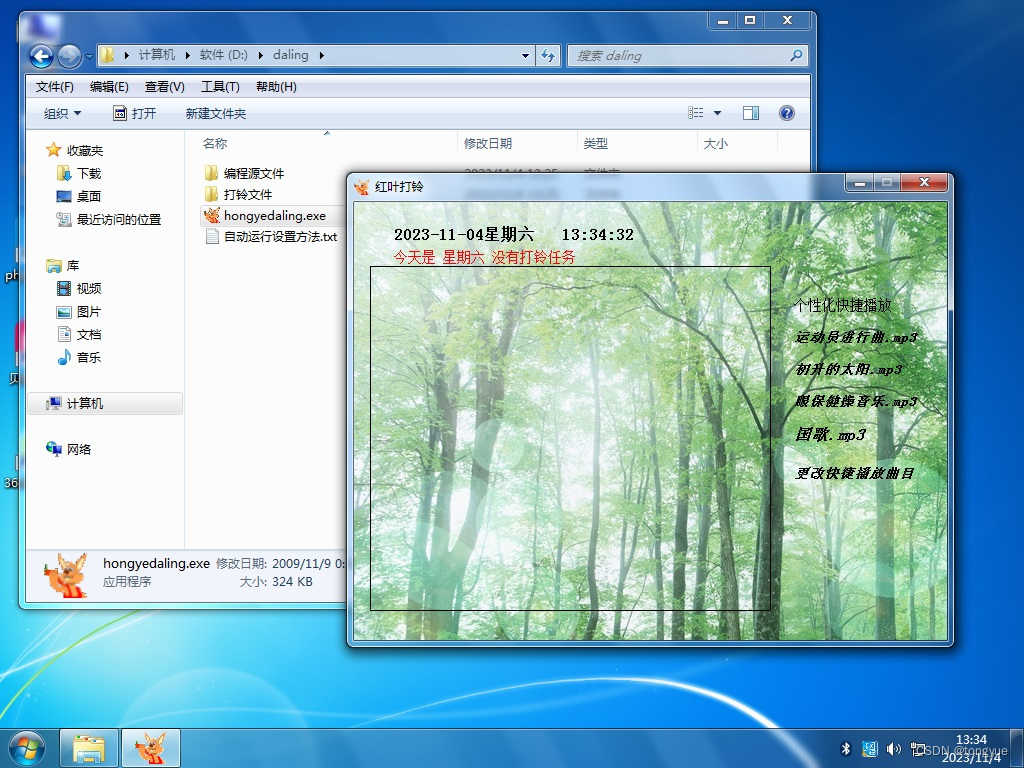Play 国歌.mp3 quick track
This screenshot has width=1024, height=768.
coord(831,434)
